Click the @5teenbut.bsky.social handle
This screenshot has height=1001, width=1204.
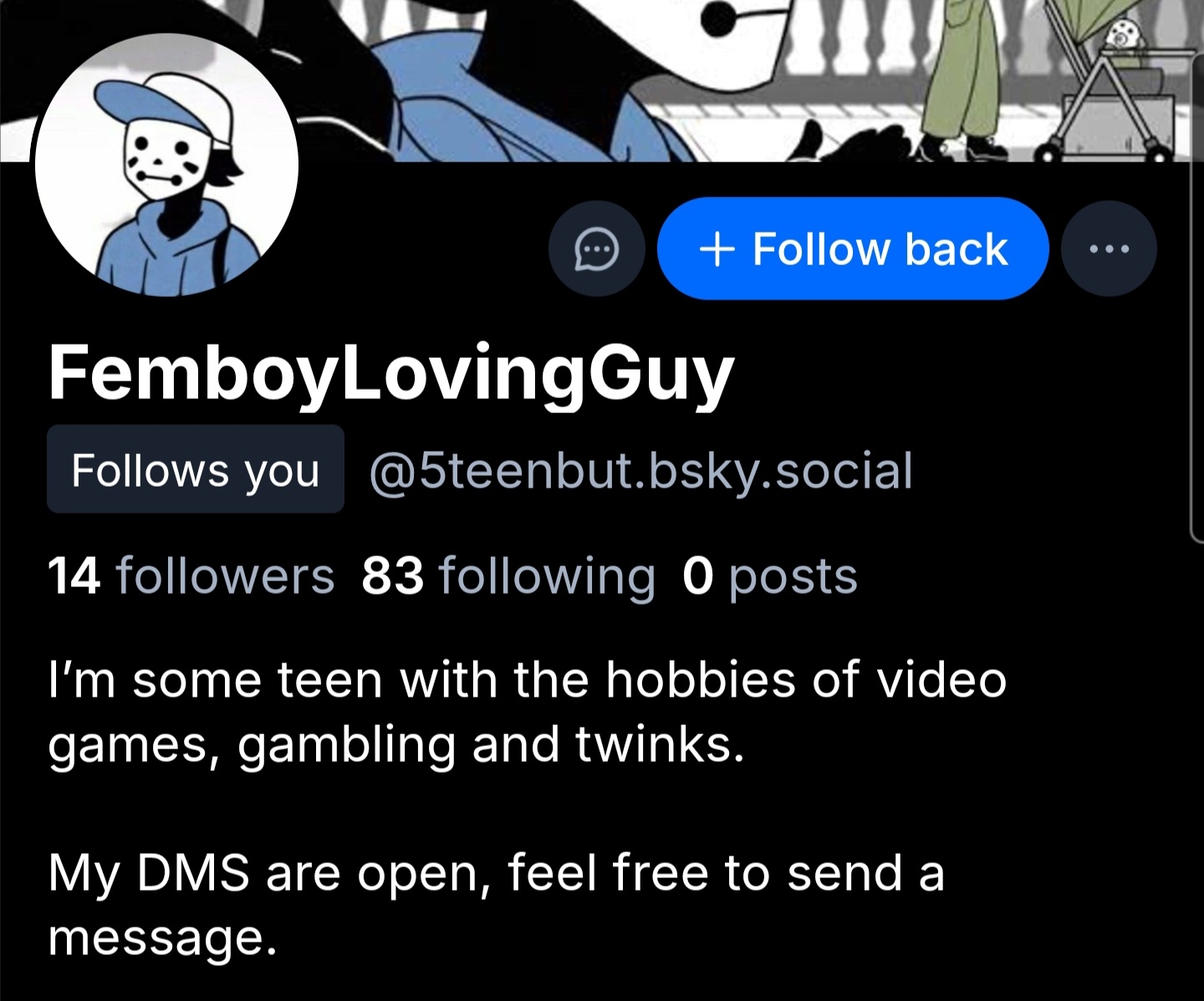click(x=640, y=470)
